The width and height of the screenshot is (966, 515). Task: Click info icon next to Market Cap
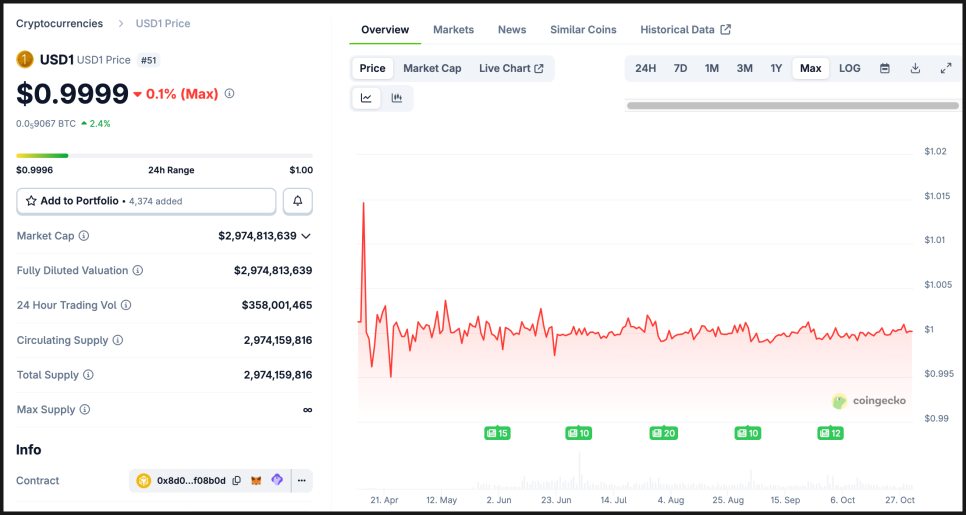[x=84, y=236]
